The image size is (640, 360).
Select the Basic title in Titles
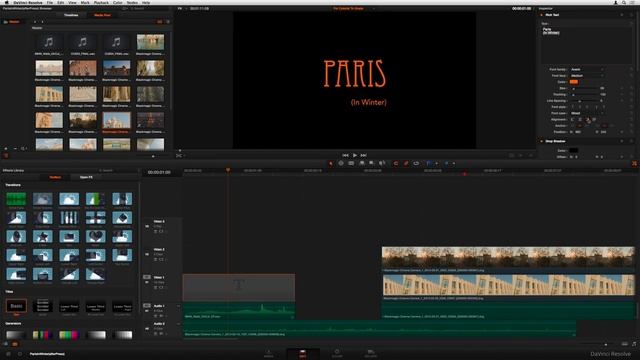coord(16,307)
